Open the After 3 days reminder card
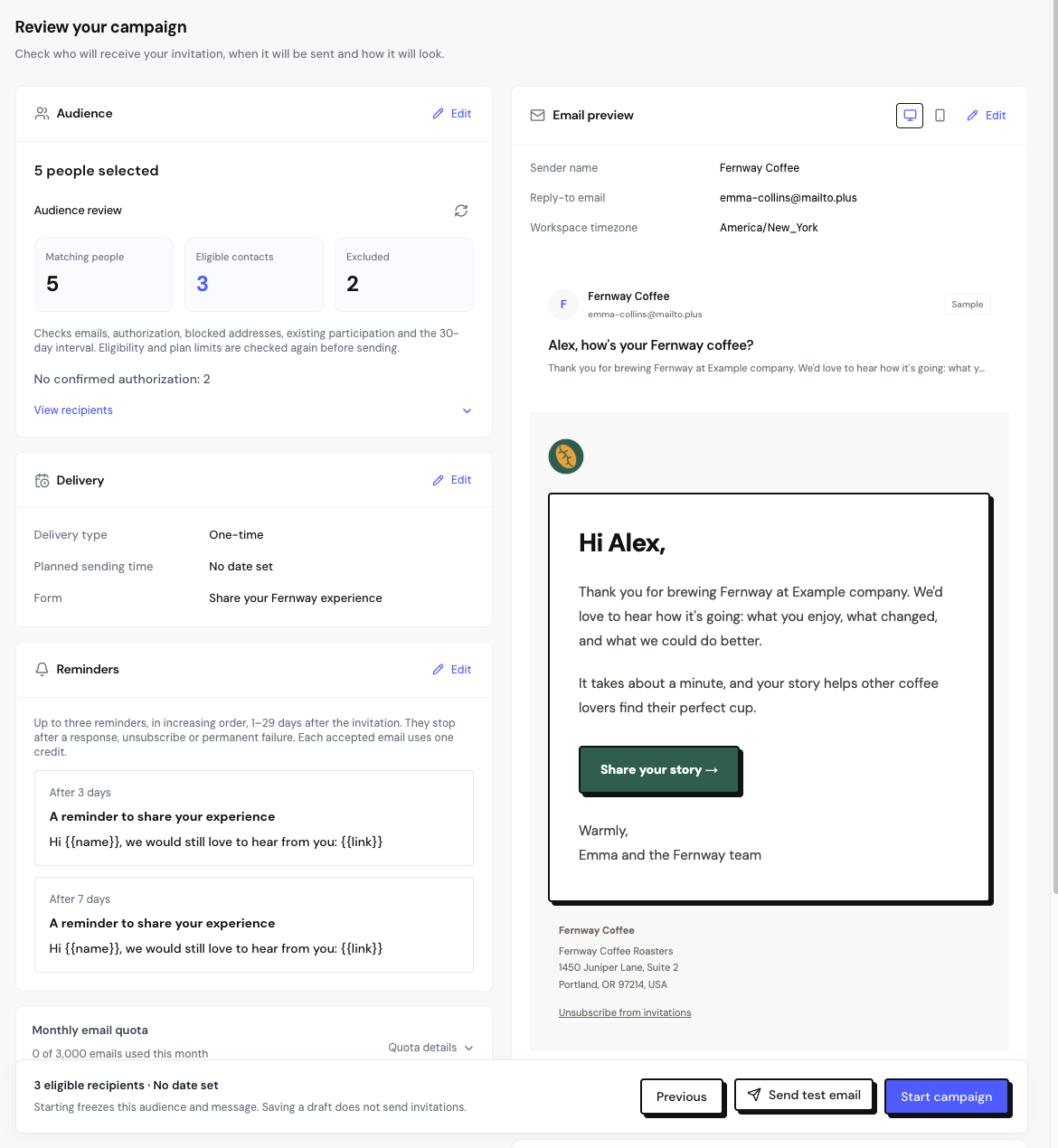 (254, 818)
